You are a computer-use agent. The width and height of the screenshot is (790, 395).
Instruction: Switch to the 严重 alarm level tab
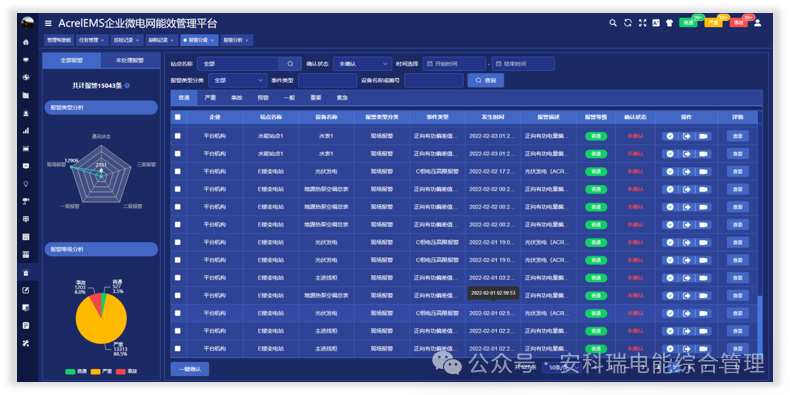click(x=210, y=98)
